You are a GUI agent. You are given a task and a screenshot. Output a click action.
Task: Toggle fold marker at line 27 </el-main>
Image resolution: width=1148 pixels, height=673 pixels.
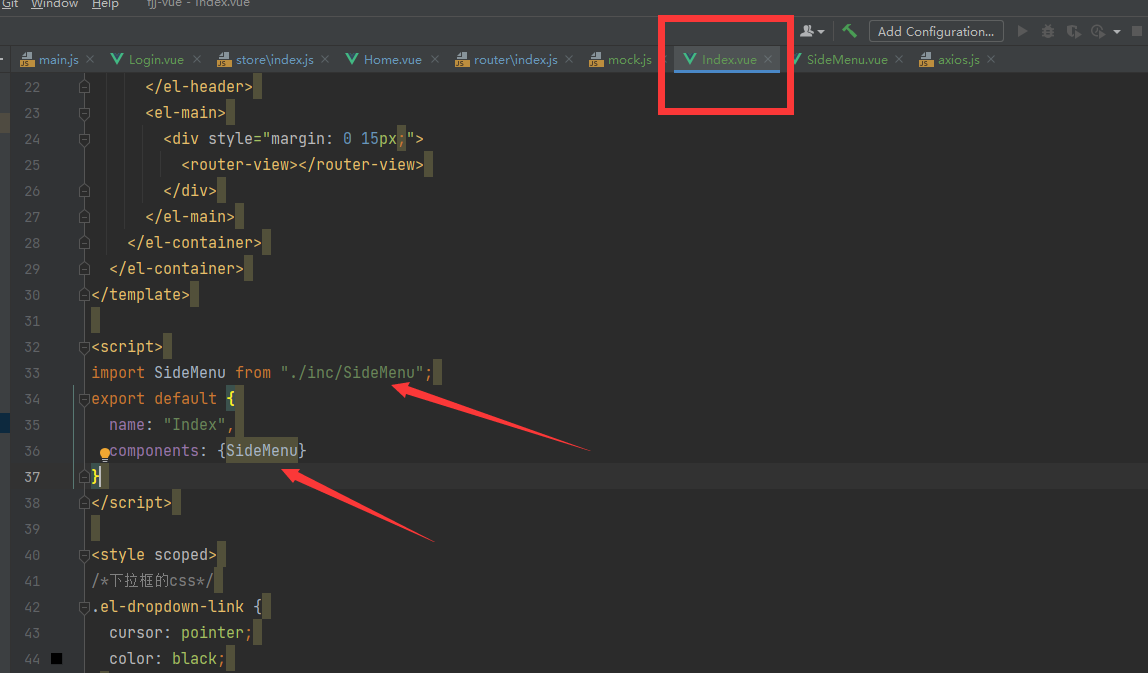tap(84, 217)
